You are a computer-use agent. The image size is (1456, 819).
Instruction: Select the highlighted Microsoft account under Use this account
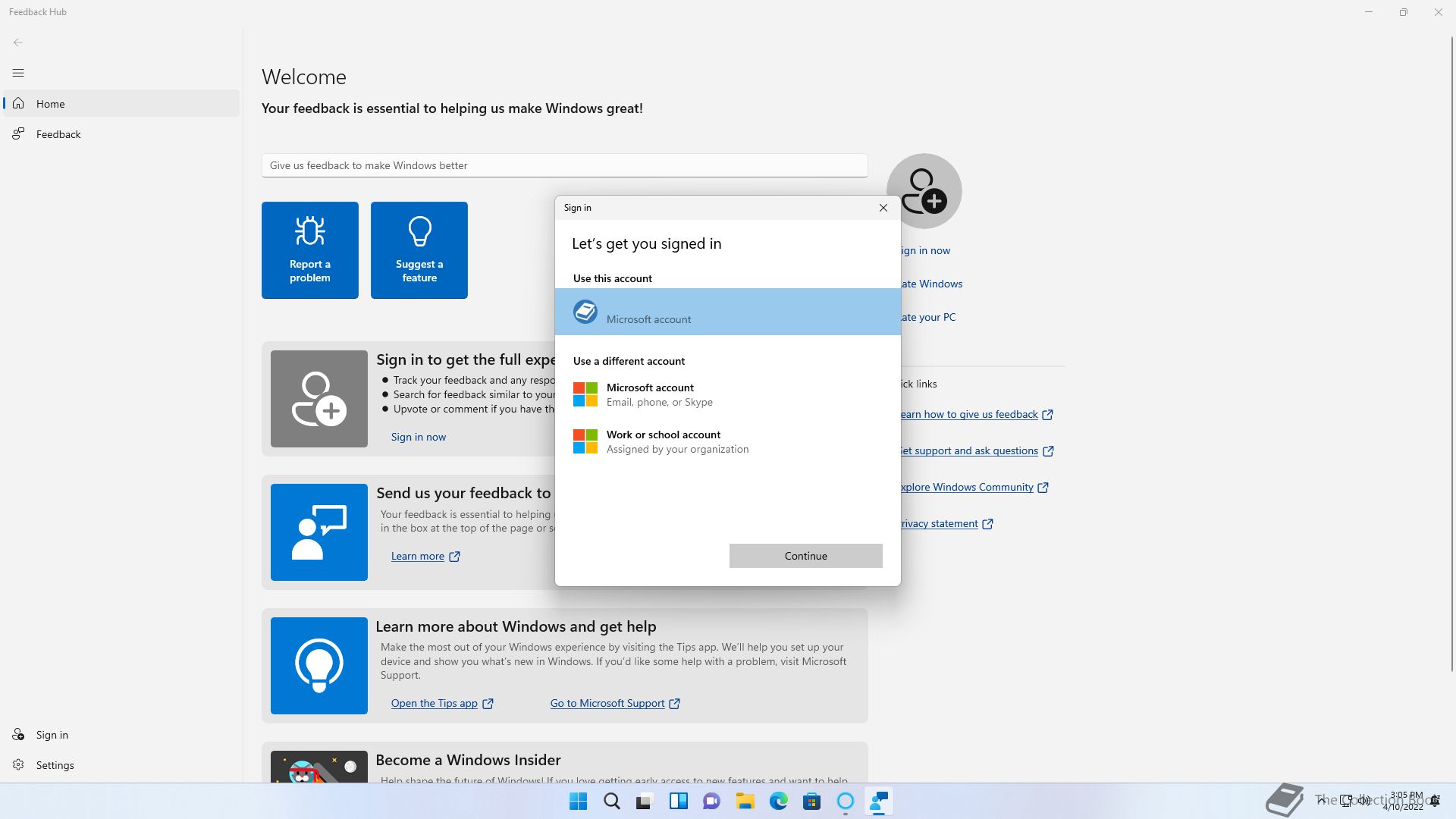click(728, 312)
